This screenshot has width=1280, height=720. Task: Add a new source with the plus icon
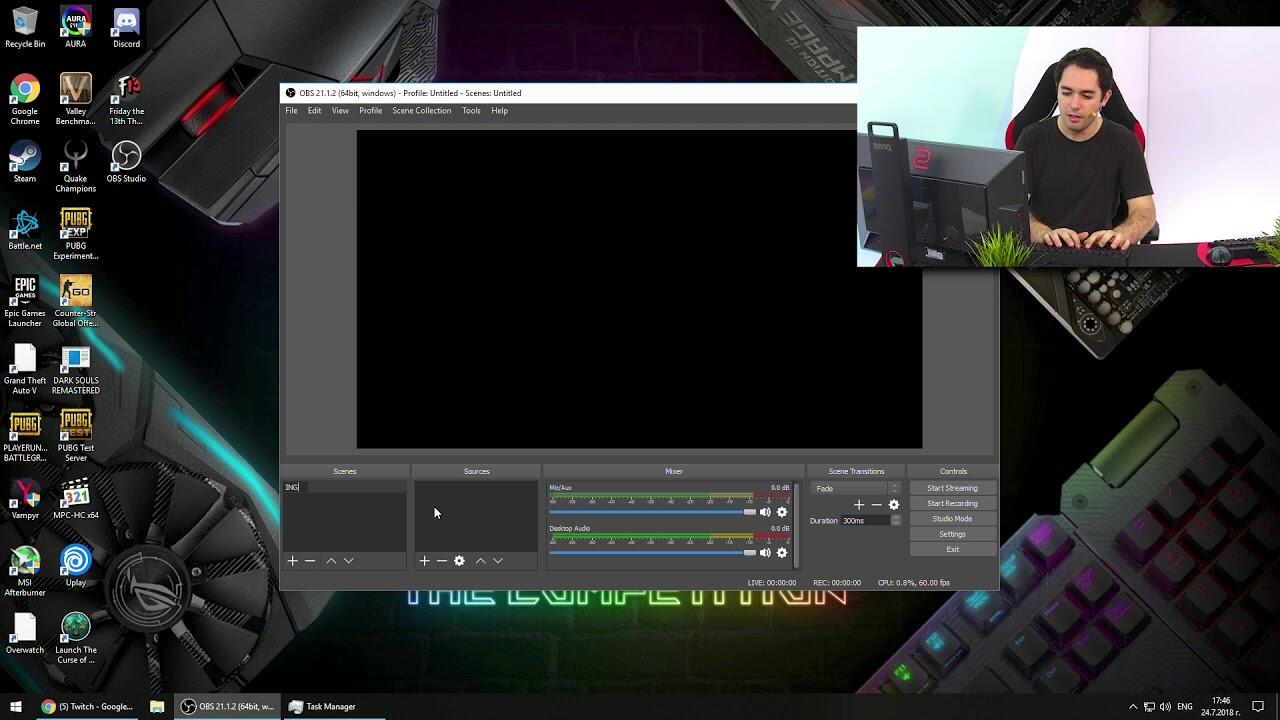424,561
